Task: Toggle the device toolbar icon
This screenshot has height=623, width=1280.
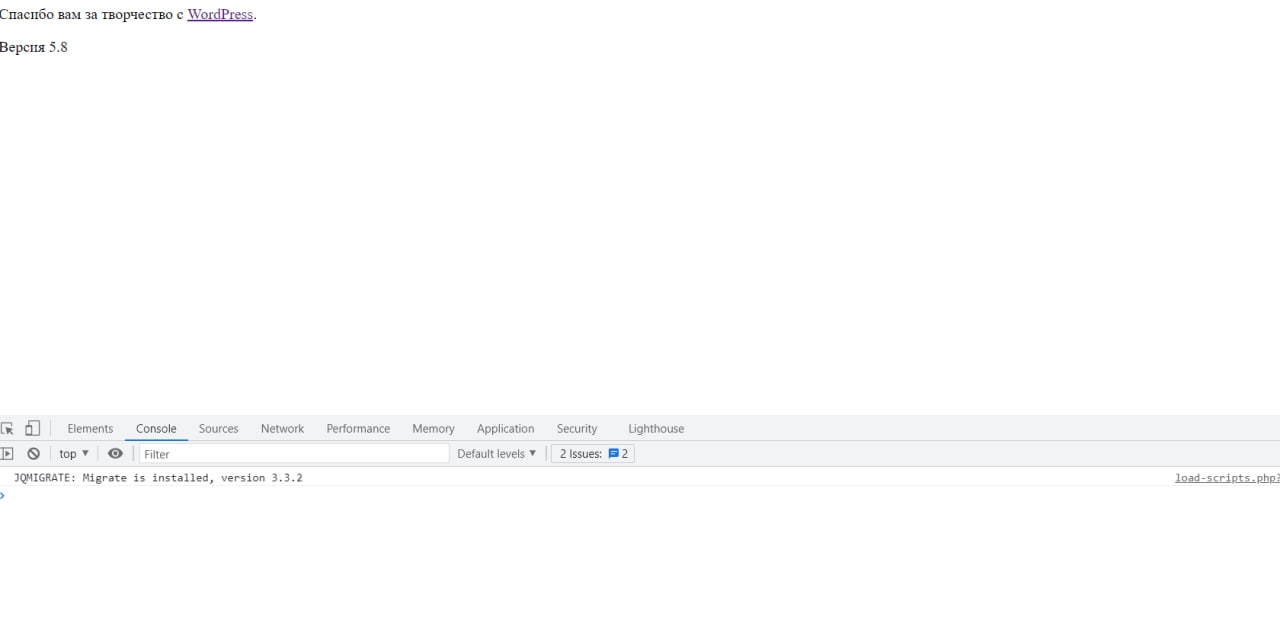Action: [32, 428]
